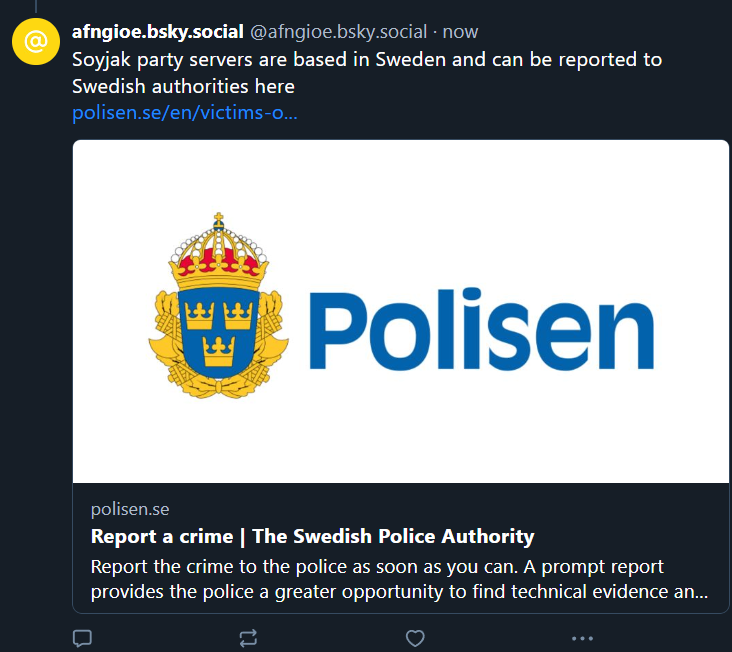Screen dimensions: 732x652
Task: Open the bold afngioe.bsky.social display name
Action: tap(158, 32)
